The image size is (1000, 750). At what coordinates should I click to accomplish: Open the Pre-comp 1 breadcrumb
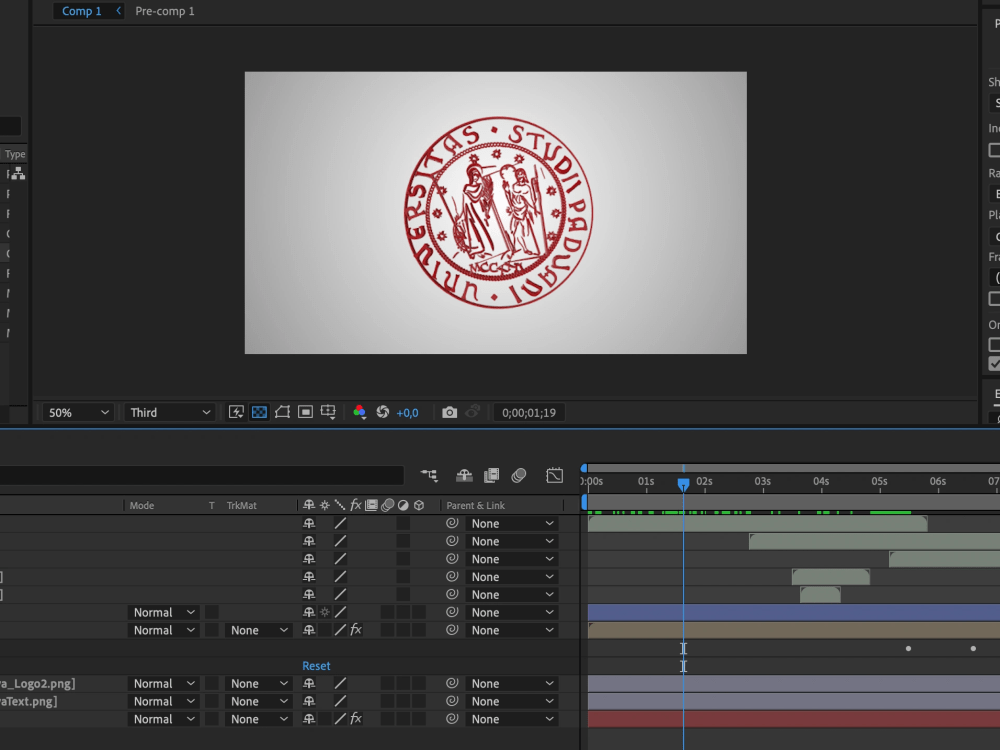165,11
